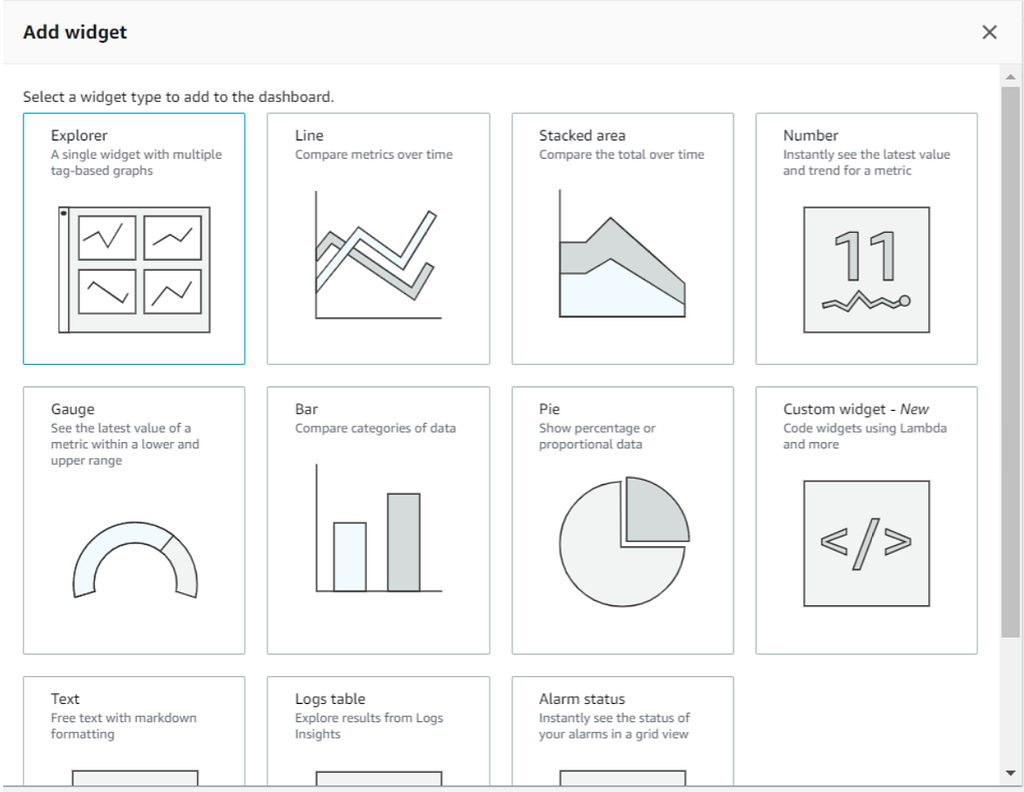This screenshot has width=1024, height=792.
Task: Select the Alarm status widget title
Action: [582, 699]
